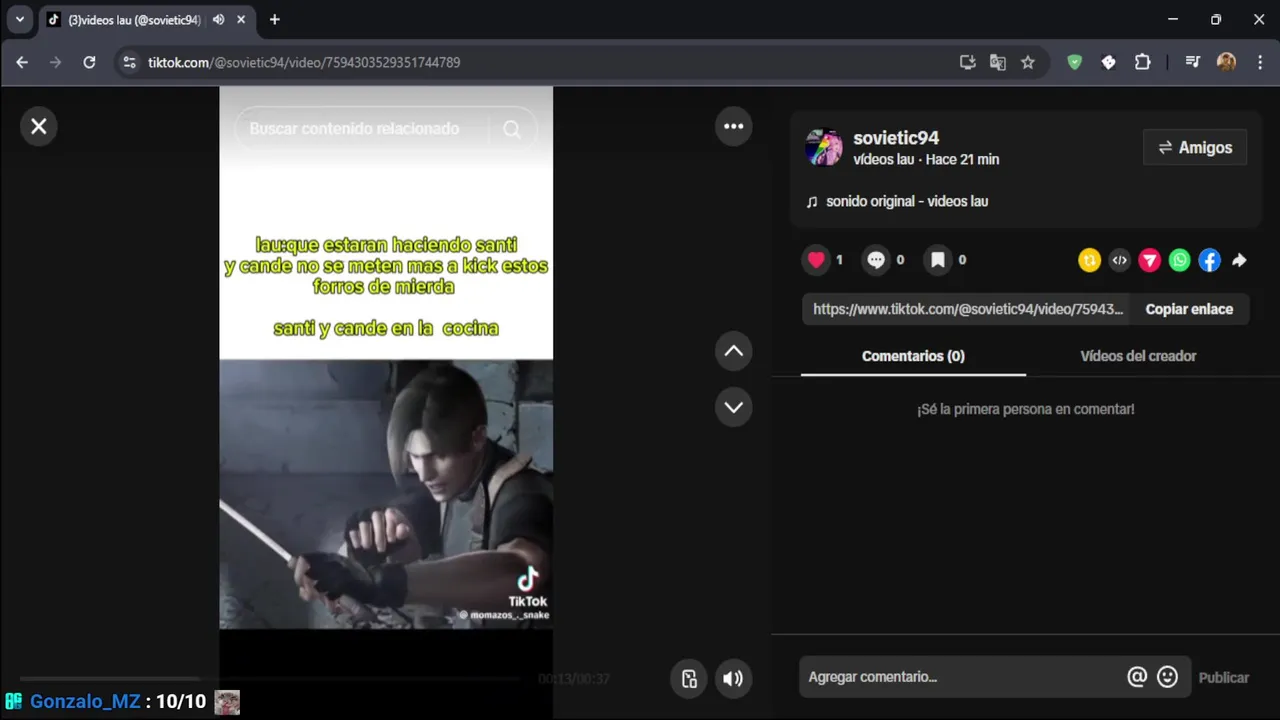Close the videos lau tab
The height and width of the screenshot is (720, 1280).
[x=241, y=19]
